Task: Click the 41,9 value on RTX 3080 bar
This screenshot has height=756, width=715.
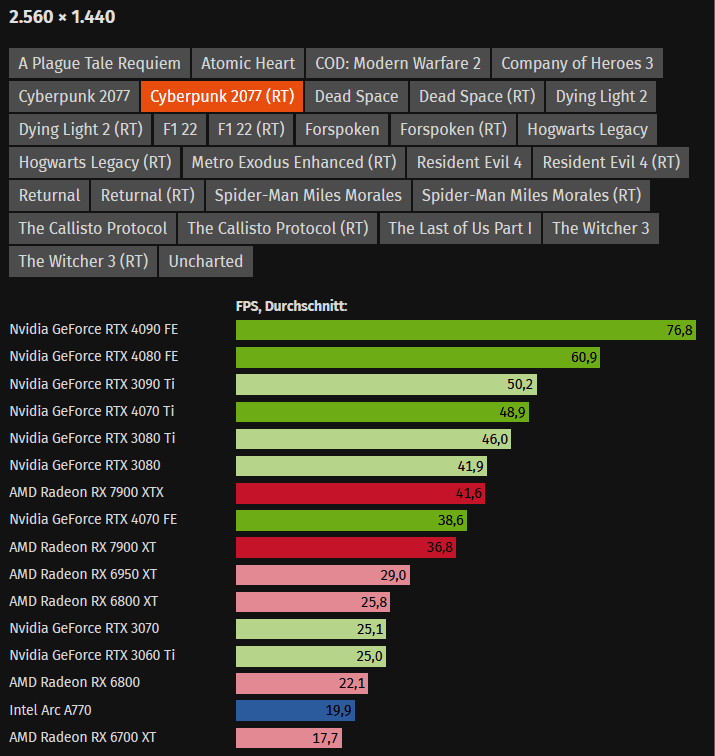Action: click(x=470, y=466)
